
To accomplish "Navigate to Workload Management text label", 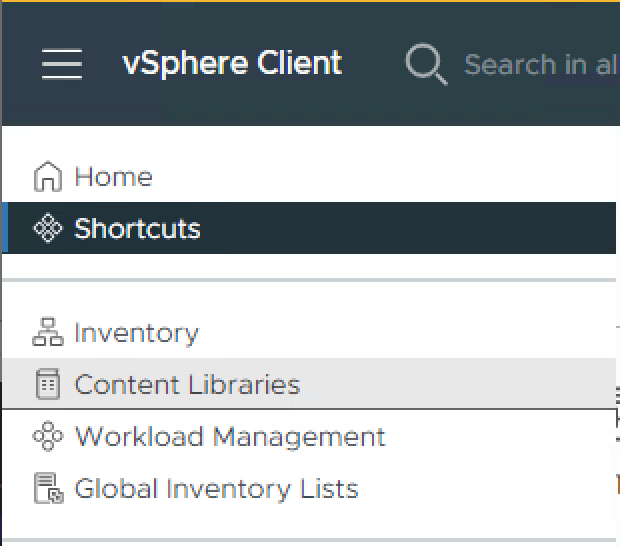I will pyautogui.click(x=230, y=437).
